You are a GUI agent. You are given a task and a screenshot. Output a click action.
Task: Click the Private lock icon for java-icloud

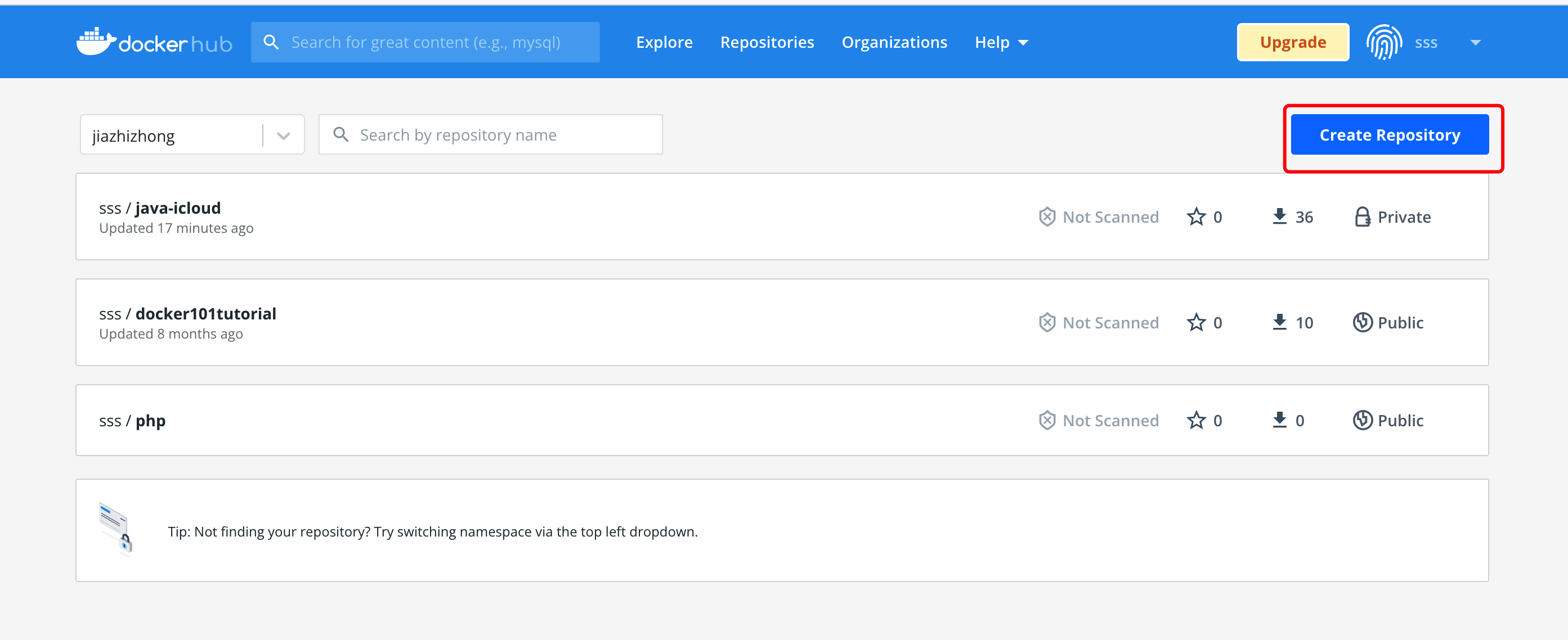point(1362,216)
